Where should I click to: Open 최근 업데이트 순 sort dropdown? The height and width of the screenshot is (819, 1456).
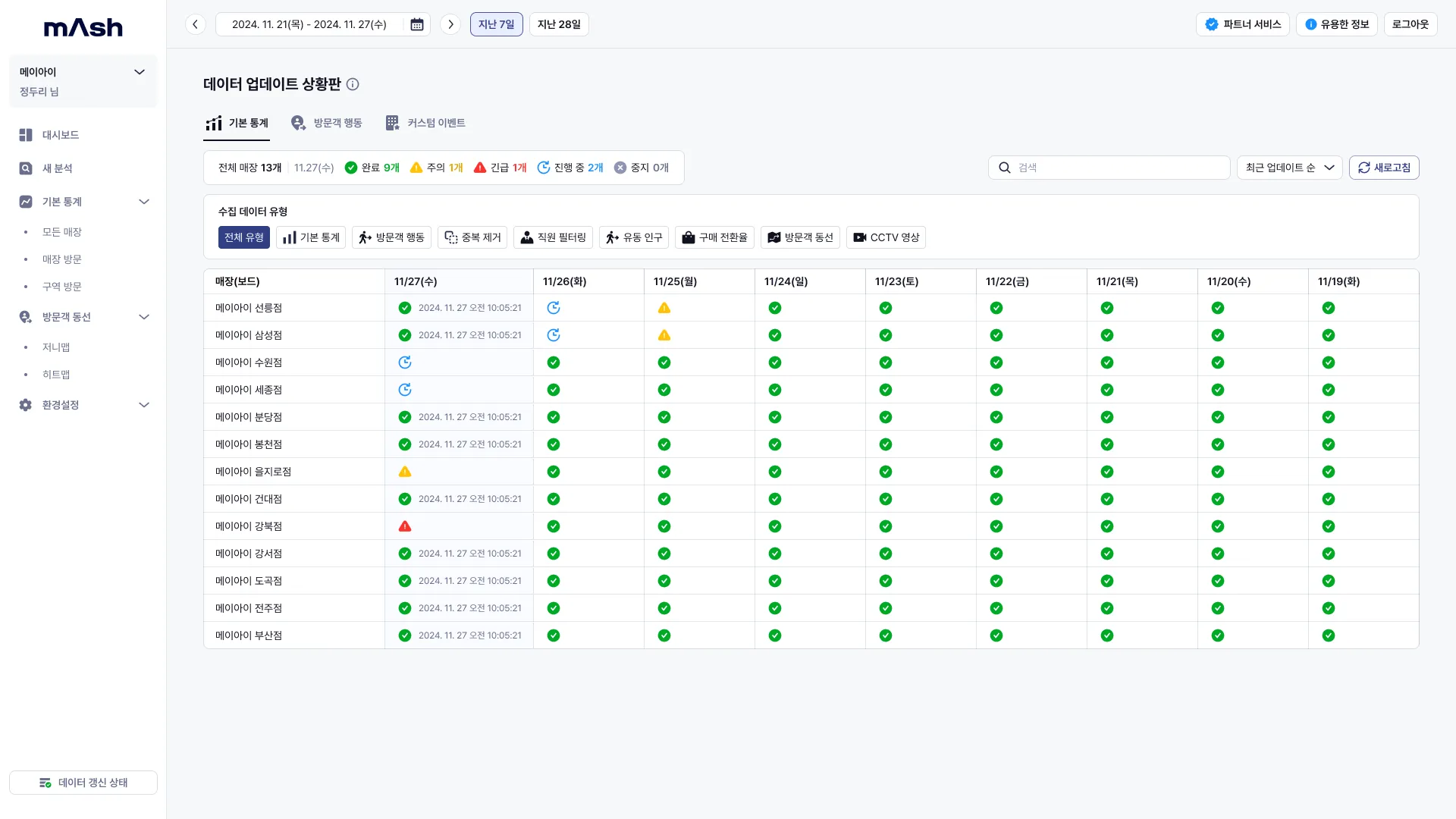pyautogui.click(x=1289, y=168)
